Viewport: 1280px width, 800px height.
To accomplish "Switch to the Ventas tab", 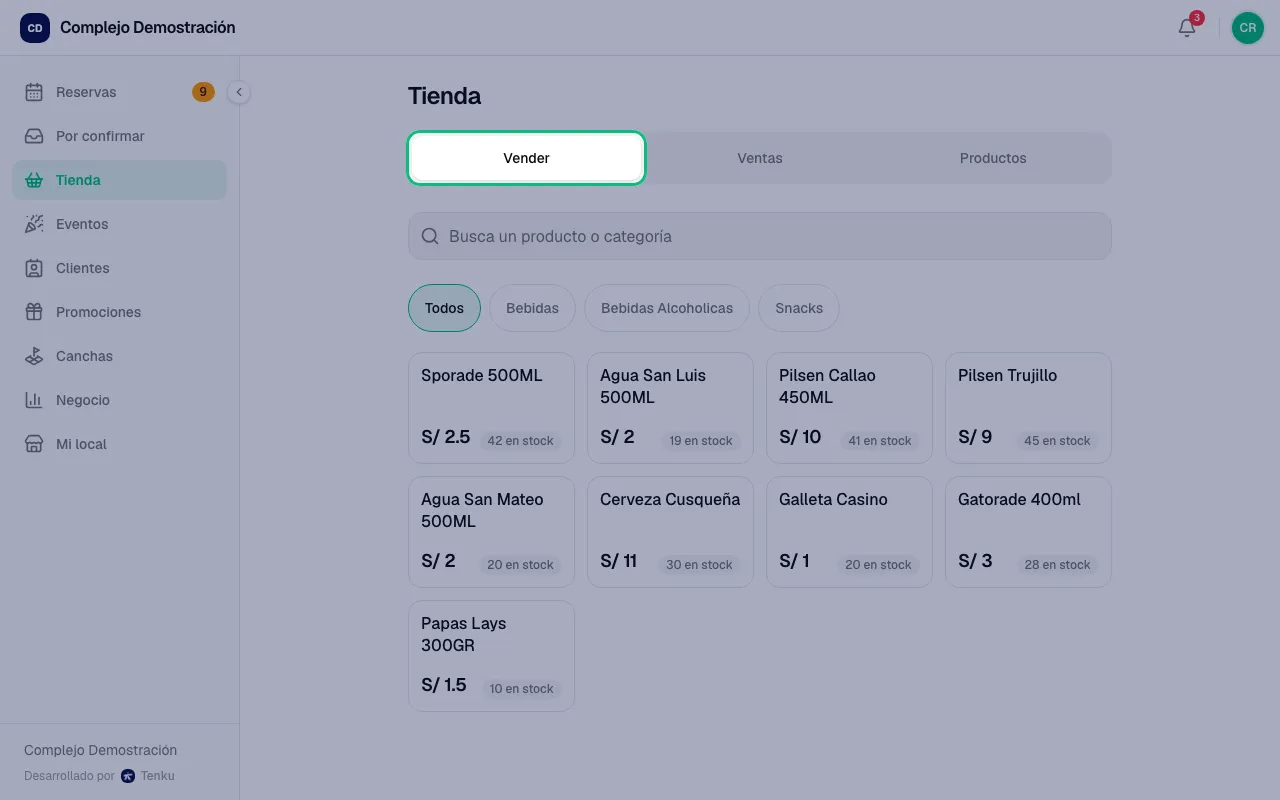I will 760,158.
